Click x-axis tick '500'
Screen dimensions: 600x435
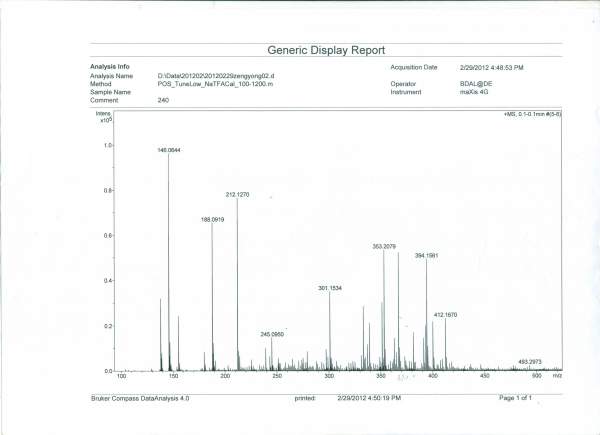coord(537,376)
